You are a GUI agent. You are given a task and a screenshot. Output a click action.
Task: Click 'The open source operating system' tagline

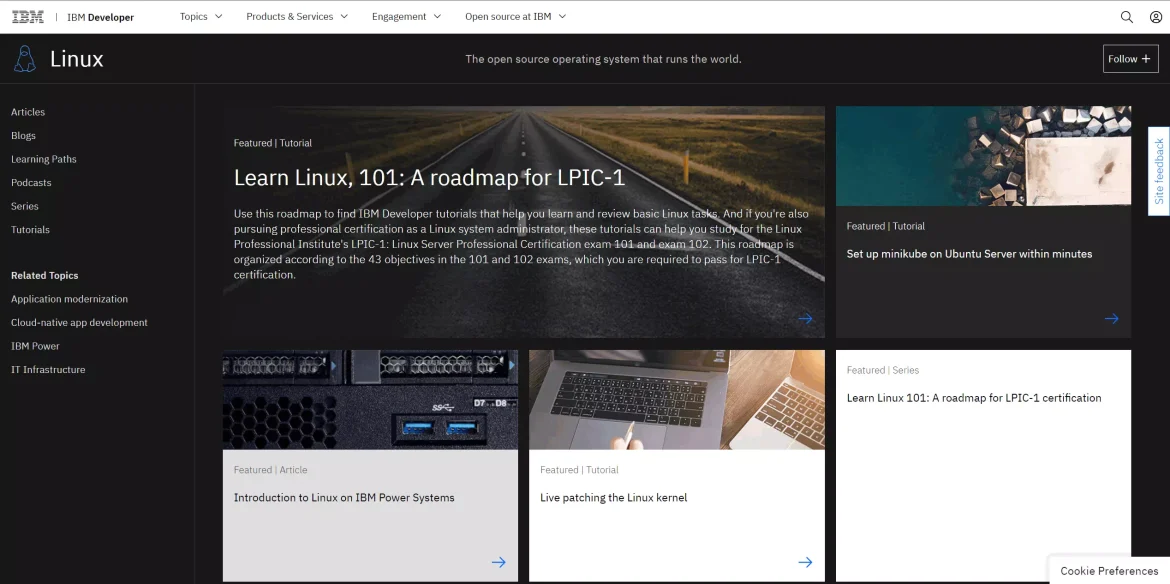point(603,59)
